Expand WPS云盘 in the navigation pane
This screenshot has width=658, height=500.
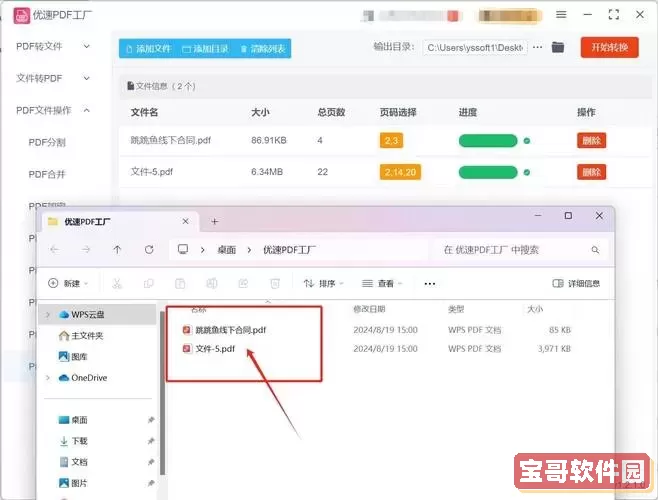click(48, 314)
